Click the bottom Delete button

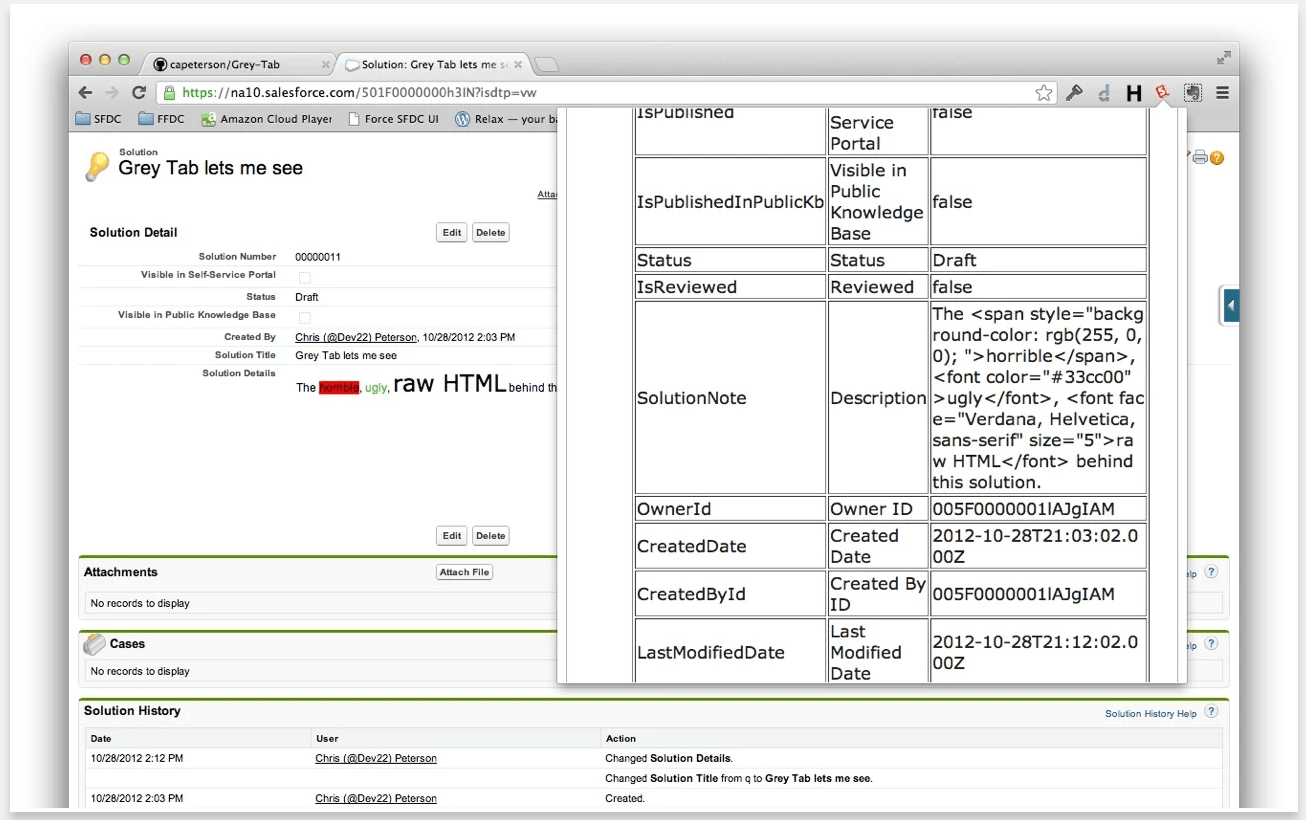click(490, 536)
